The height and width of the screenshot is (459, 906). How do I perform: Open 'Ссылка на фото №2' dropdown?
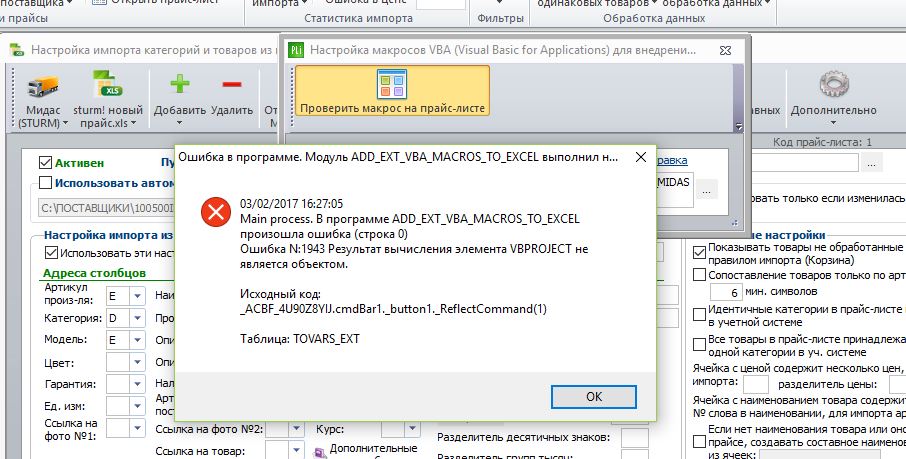[x=296, y=428]
